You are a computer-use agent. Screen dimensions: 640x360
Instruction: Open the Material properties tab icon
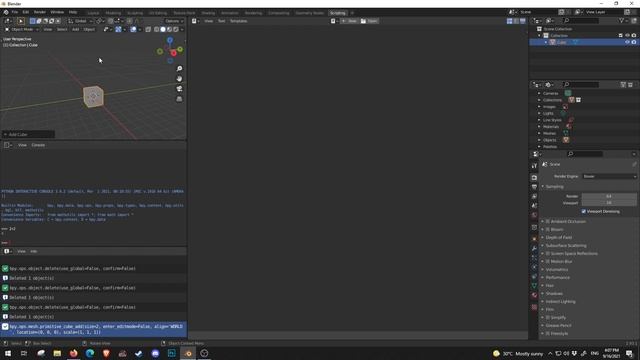point(534,295)
